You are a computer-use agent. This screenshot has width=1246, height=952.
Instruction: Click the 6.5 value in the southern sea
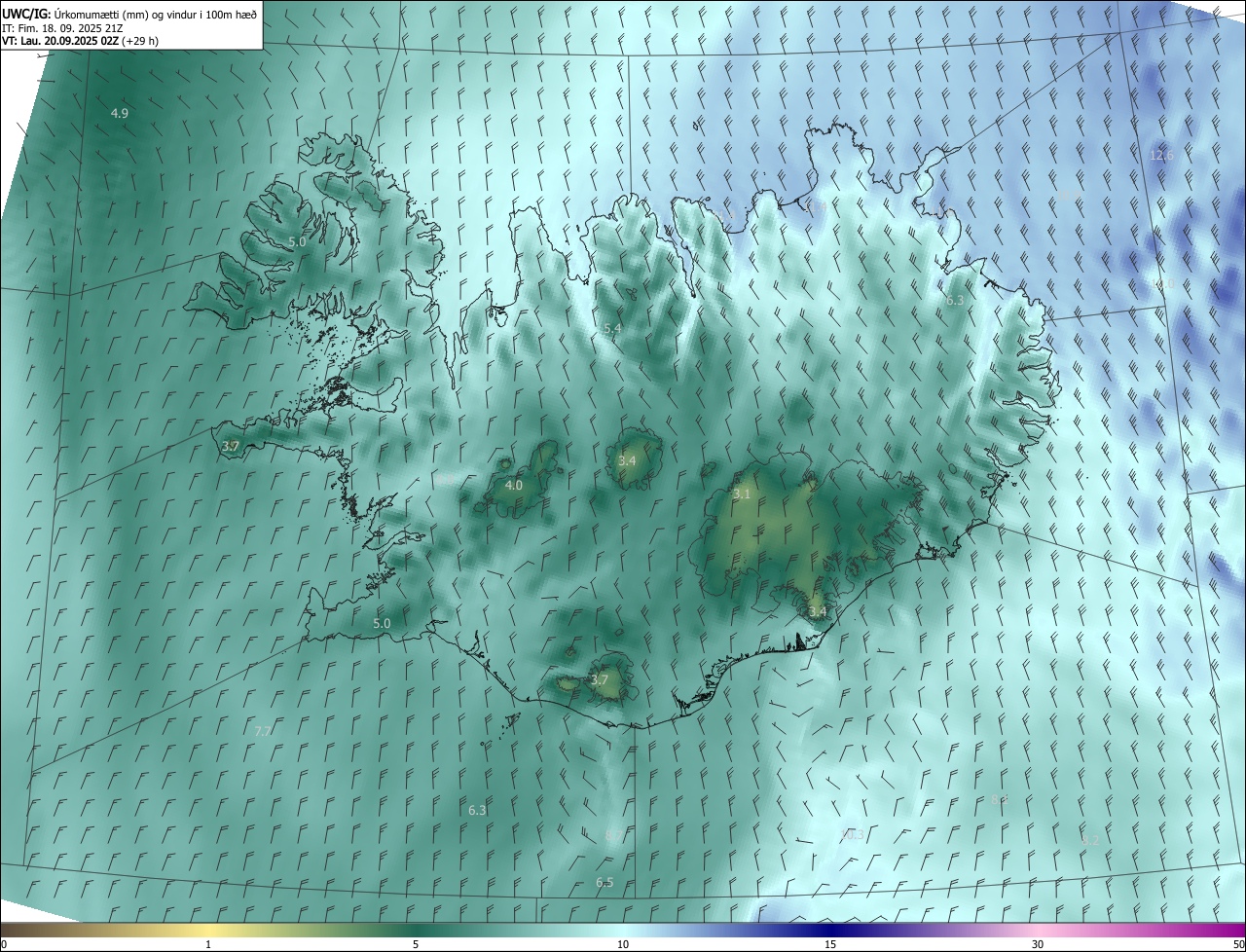[605, 883]
